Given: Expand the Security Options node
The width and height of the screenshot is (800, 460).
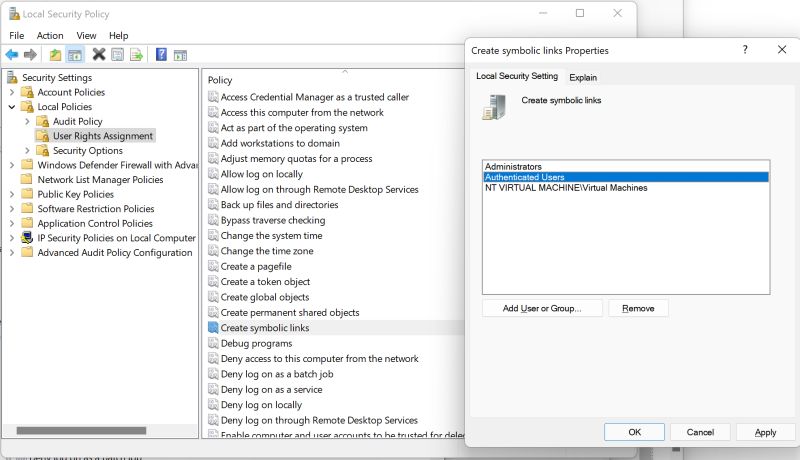Looking at the screenshot, I should 28,150.
